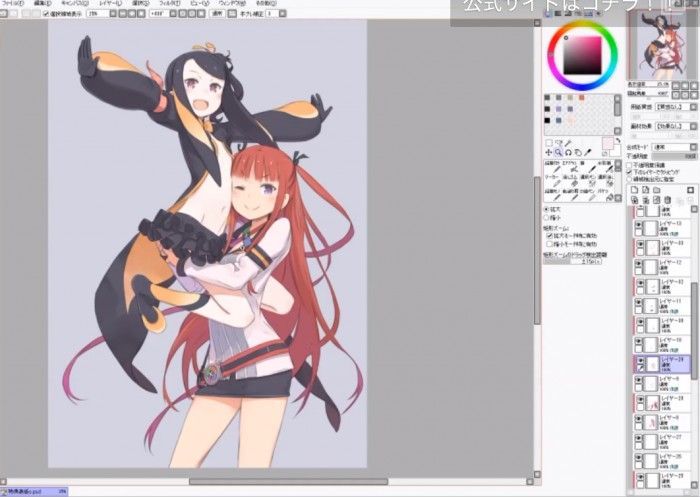
Task: Open the 通常 mode dropdown in toolbar
Action: [x=217, y=14]
